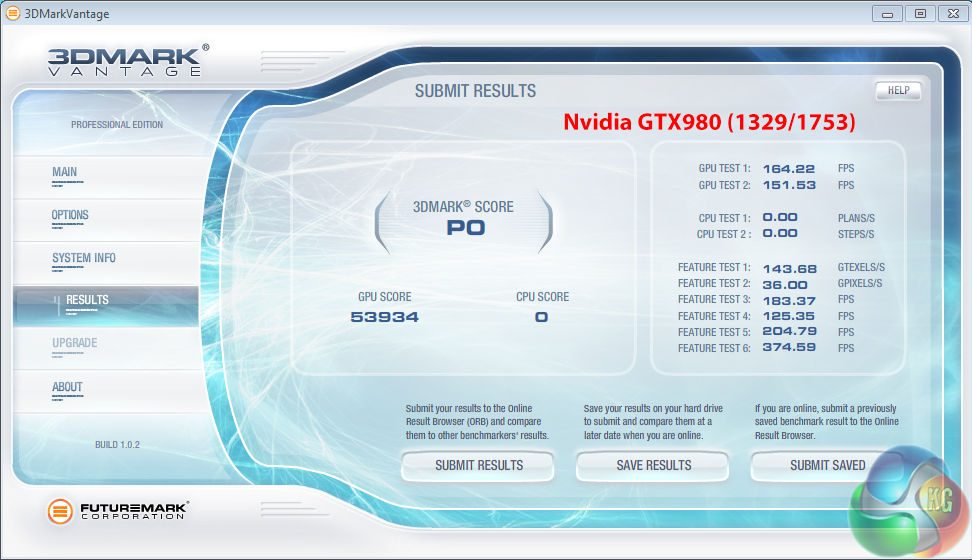This screenshot has width=972, height=560.
Task: Select GPU Test 2 value 151.53
Action: (x=789, y=185)
